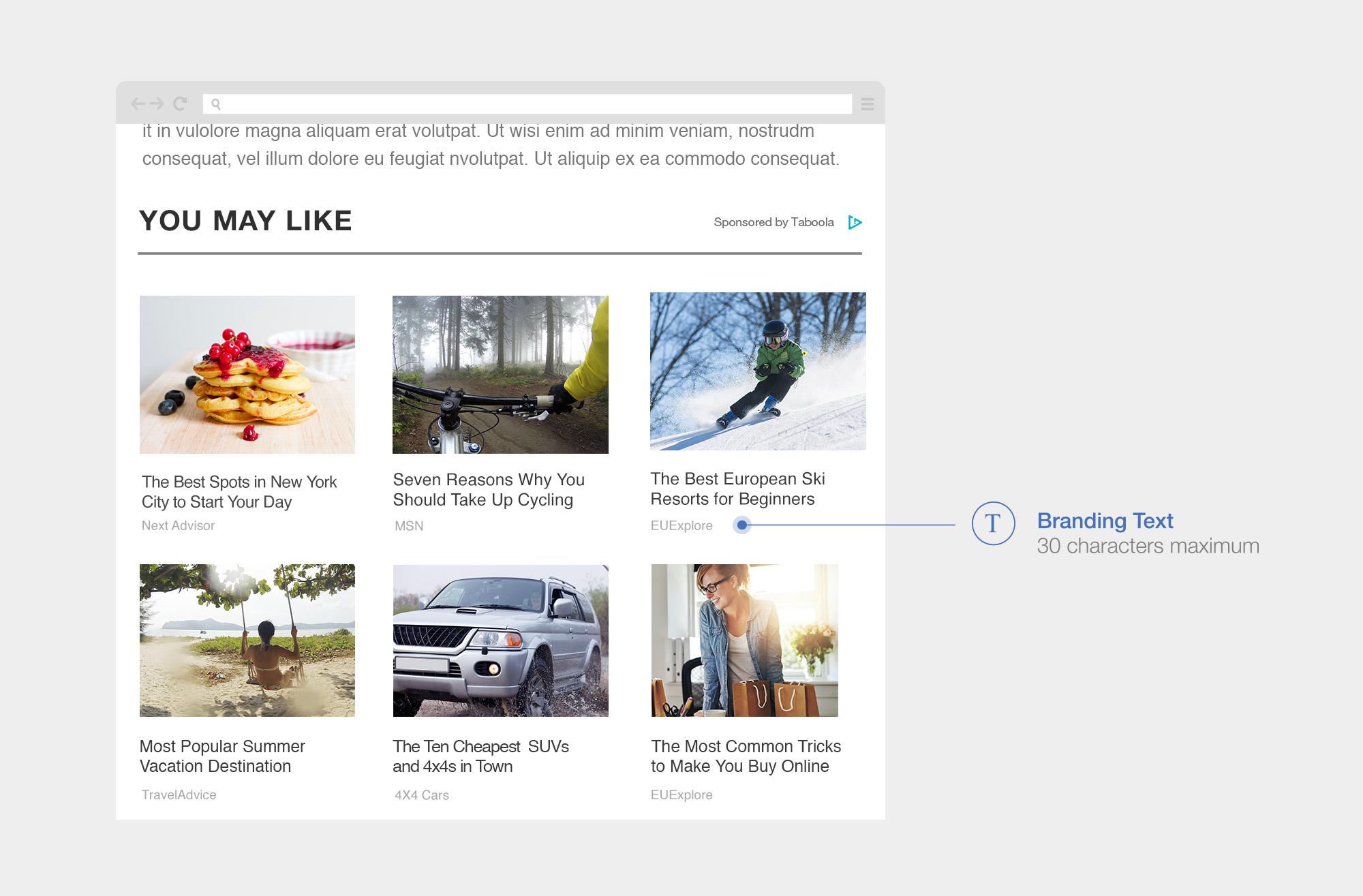Open Seven Reasons Why Cycling headline
Screen dimensions: 1363x896
(489, 490)
